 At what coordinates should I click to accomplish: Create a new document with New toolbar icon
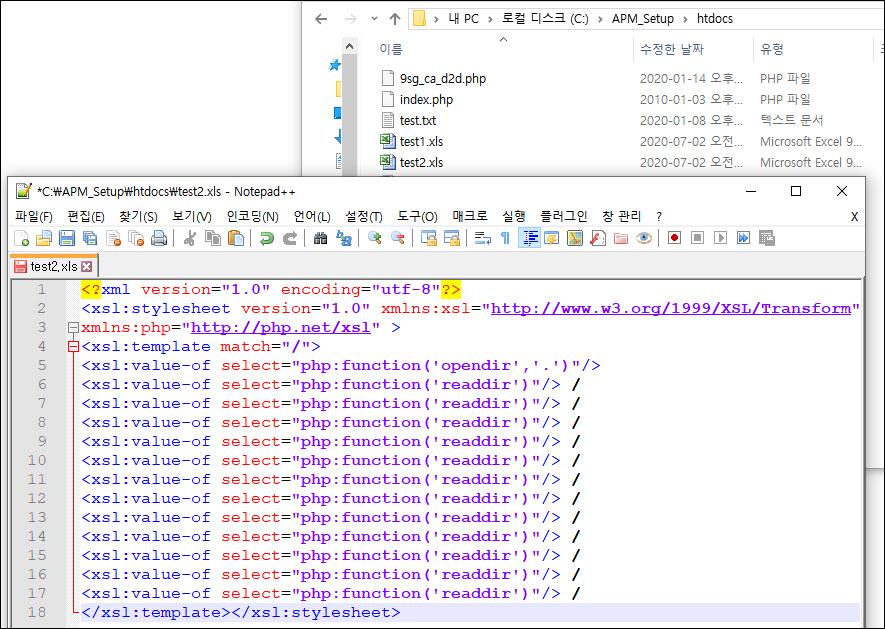pyautogui.click(x=21, y=238)
